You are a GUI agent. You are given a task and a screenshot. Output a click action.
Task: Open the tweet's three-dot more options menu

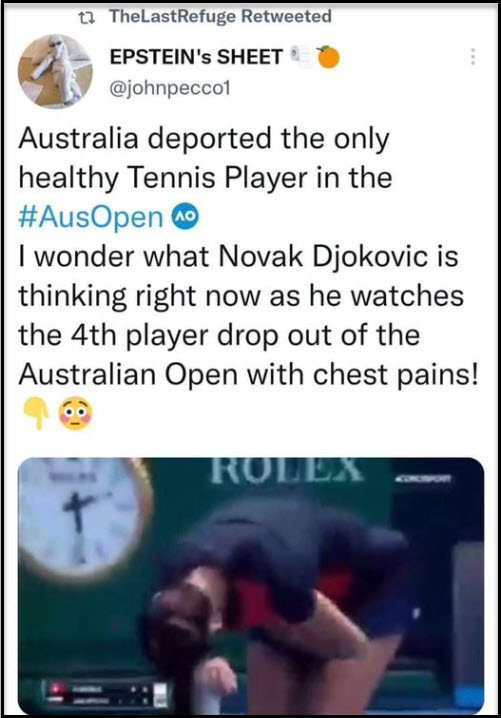click(473, 57)
